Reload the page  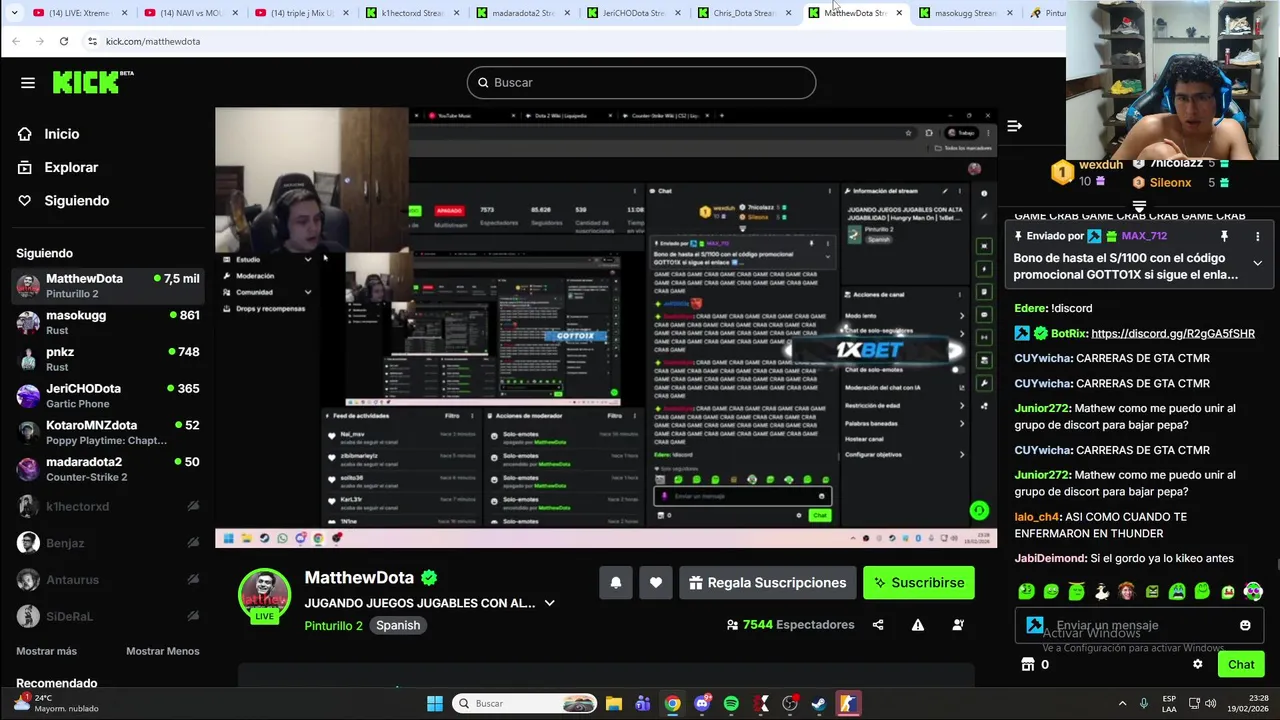[x=64, y=41]
